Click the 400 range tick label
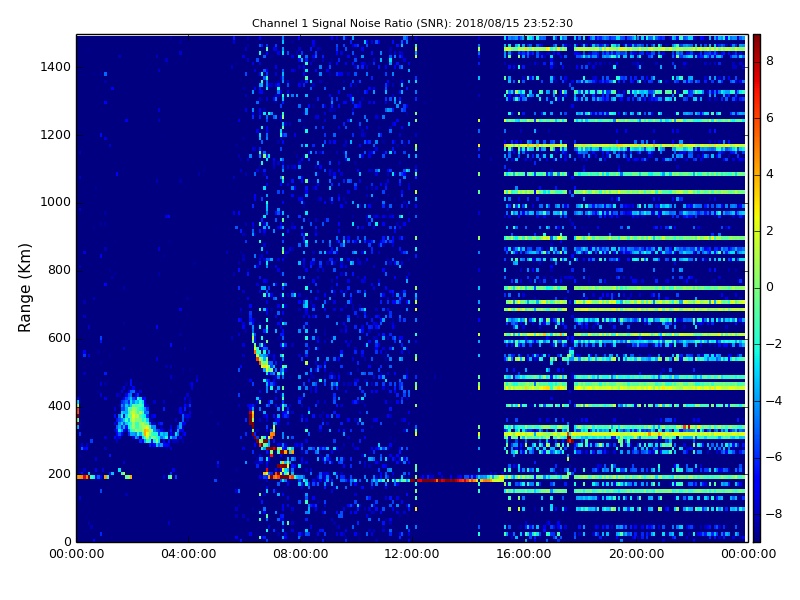 (59, 406)
